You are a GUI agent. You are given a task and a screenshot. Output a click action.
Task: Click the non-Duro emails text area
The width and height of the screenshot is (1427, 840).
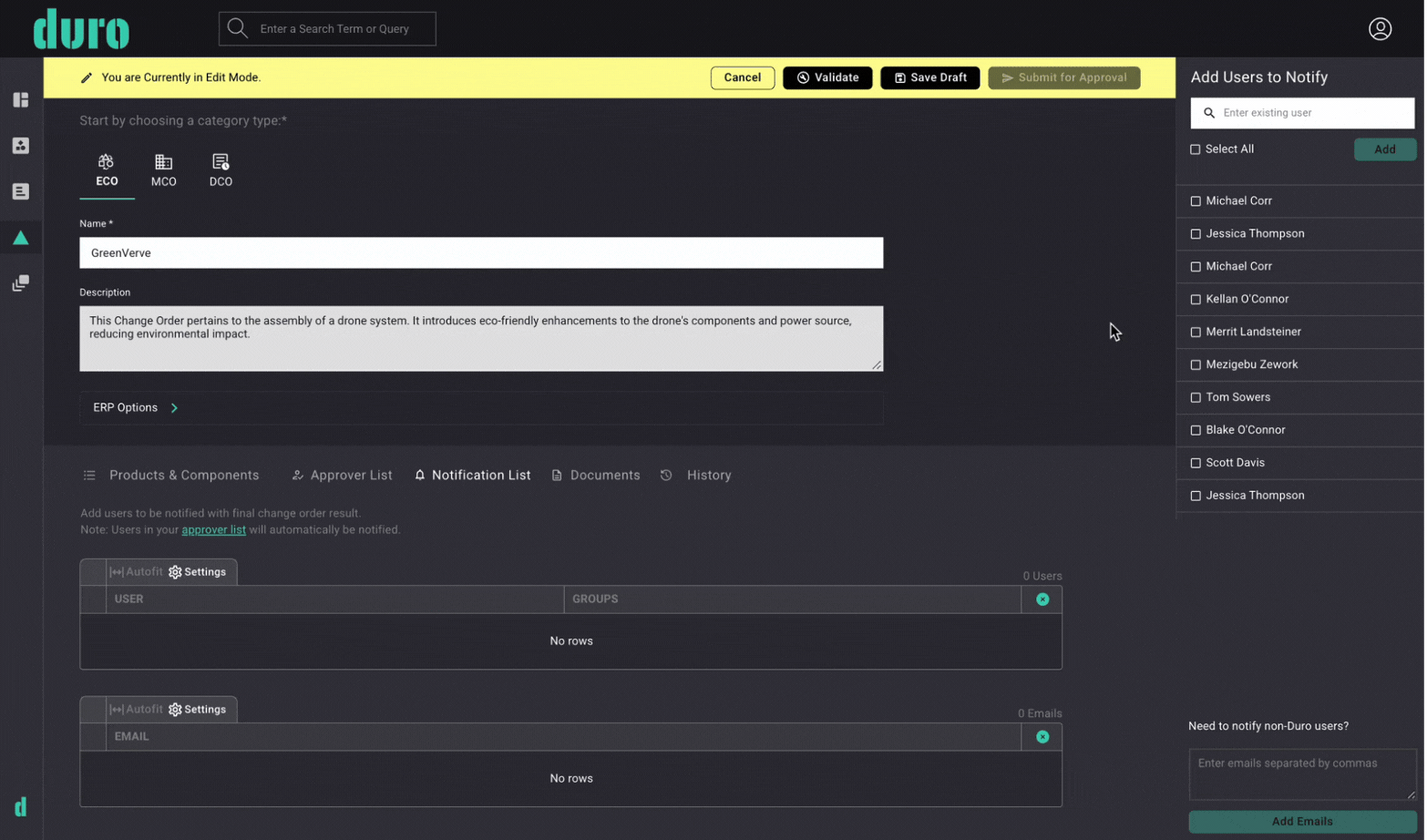click(x=1304, y=775)
